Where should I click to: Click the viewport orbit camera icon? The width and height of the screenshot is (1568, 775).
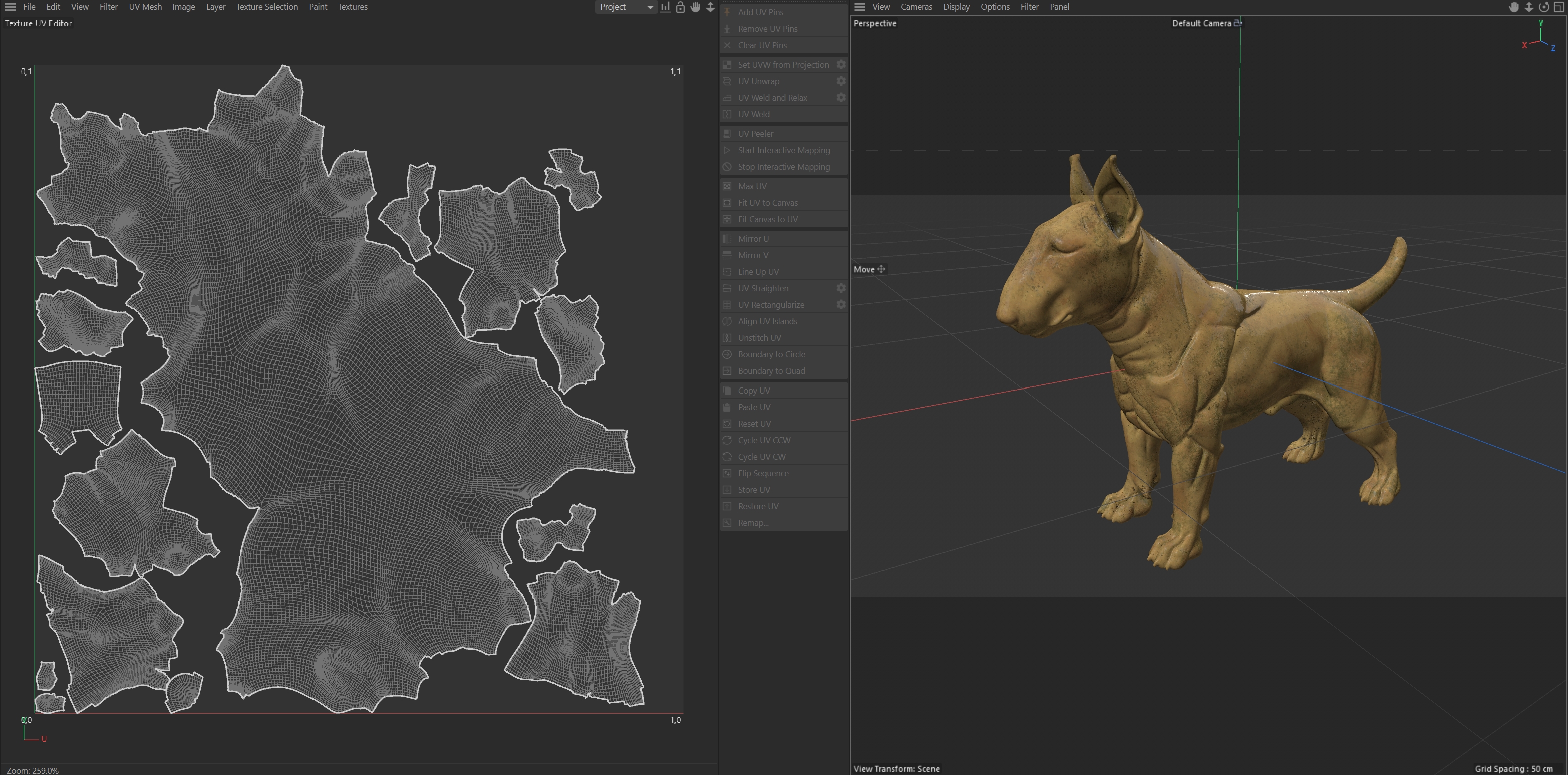1543,7
